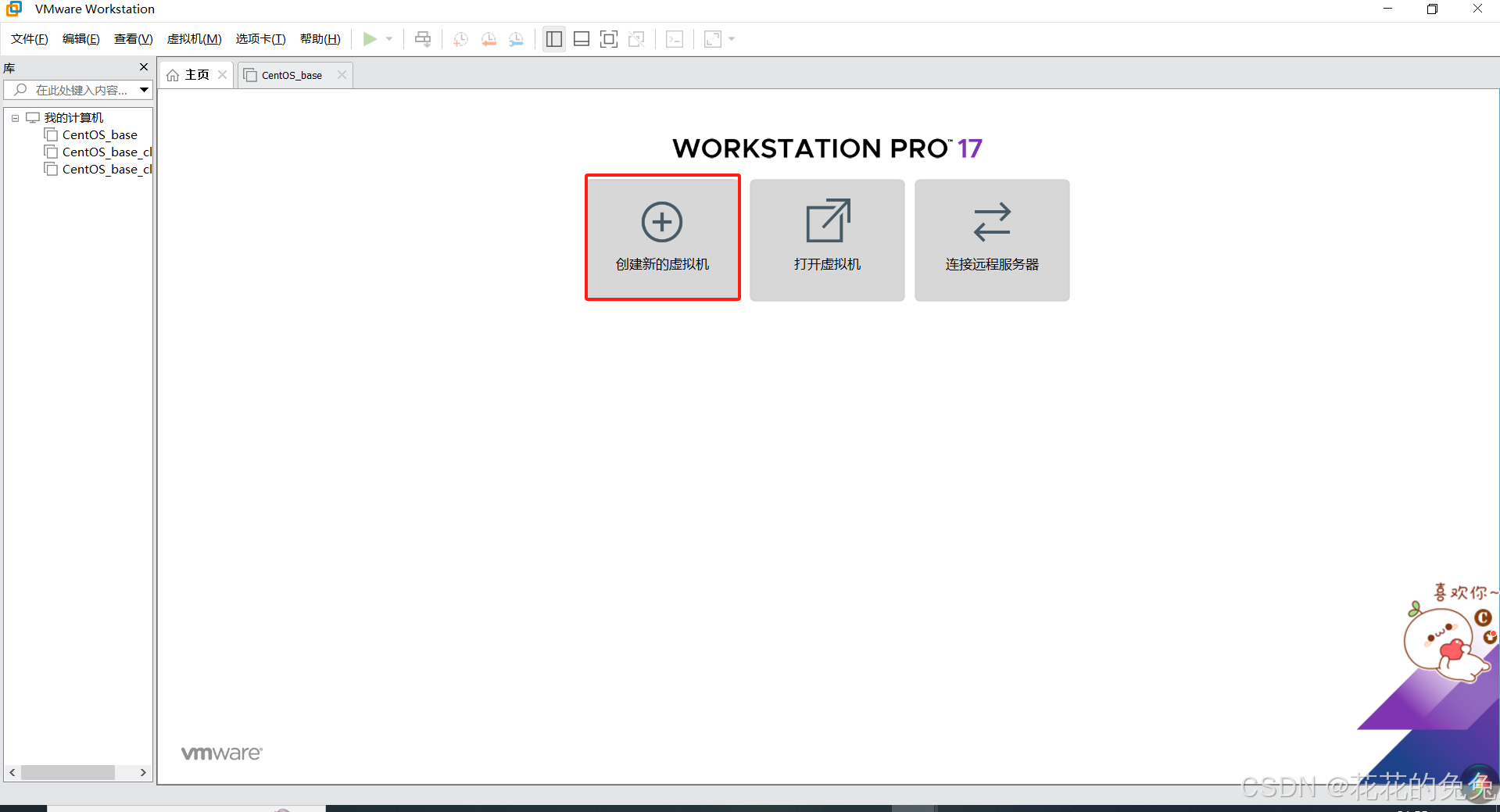Click the full screen mode icon

point(609,39)
